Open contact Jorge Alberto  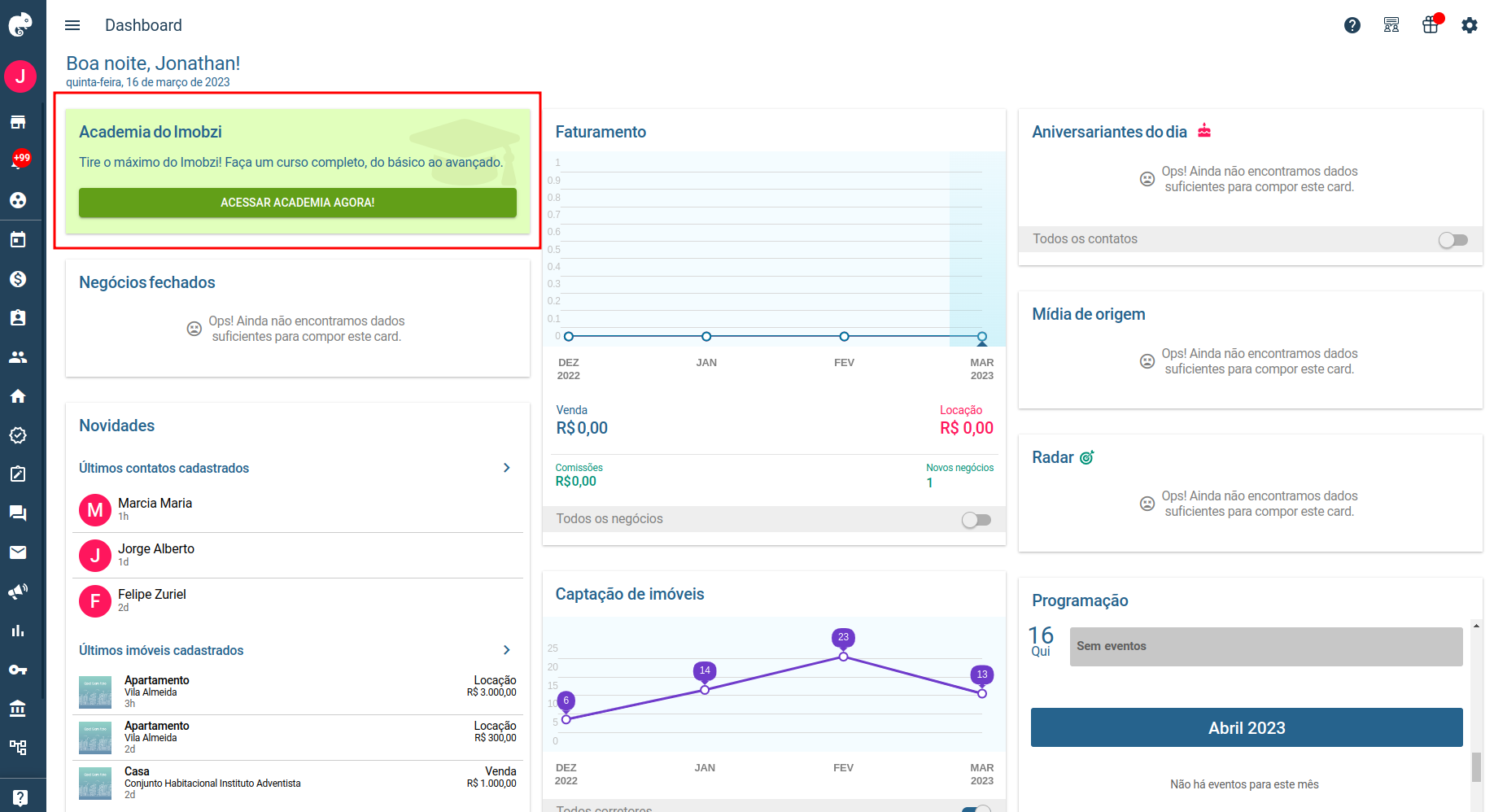tap(298, 556)
